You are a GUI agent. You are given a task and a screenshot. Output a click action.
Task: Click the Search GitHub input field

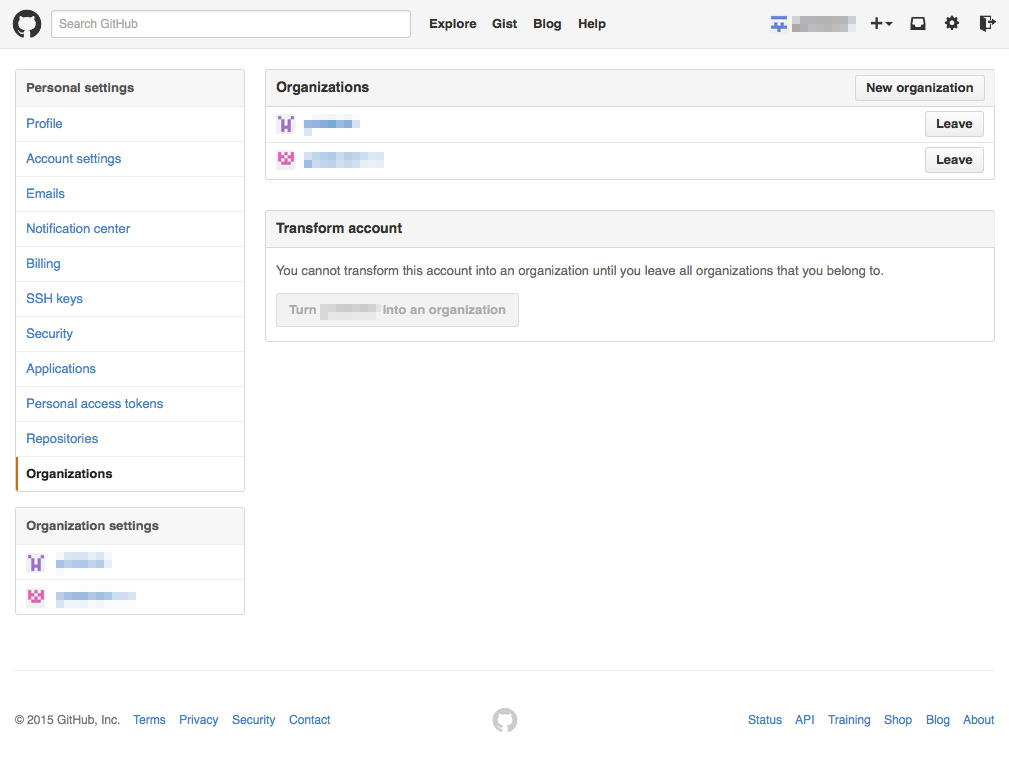click(x=230, y=23)
